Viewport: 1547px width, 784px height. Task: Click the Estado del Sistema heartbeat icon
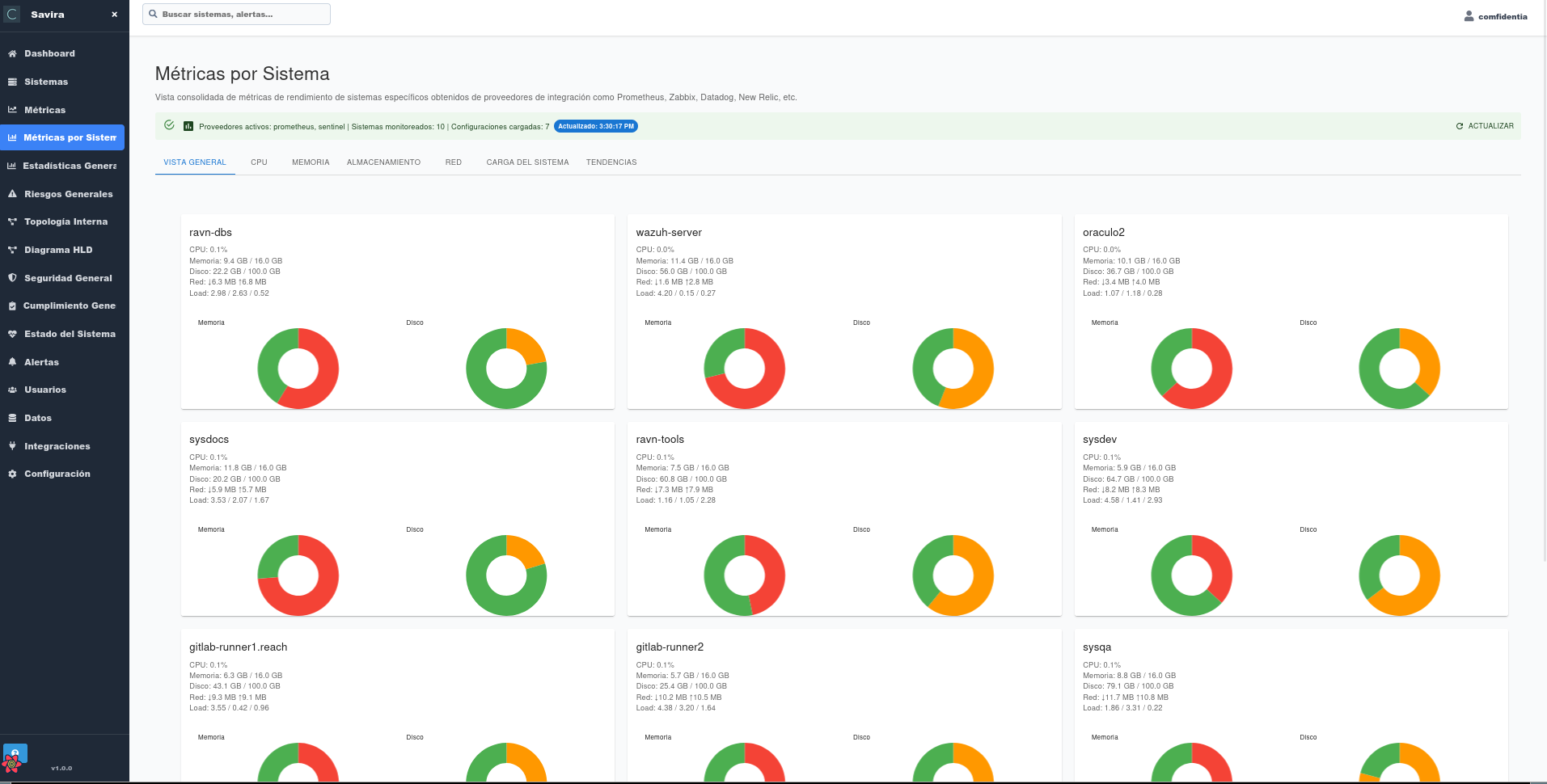(12, 334)
